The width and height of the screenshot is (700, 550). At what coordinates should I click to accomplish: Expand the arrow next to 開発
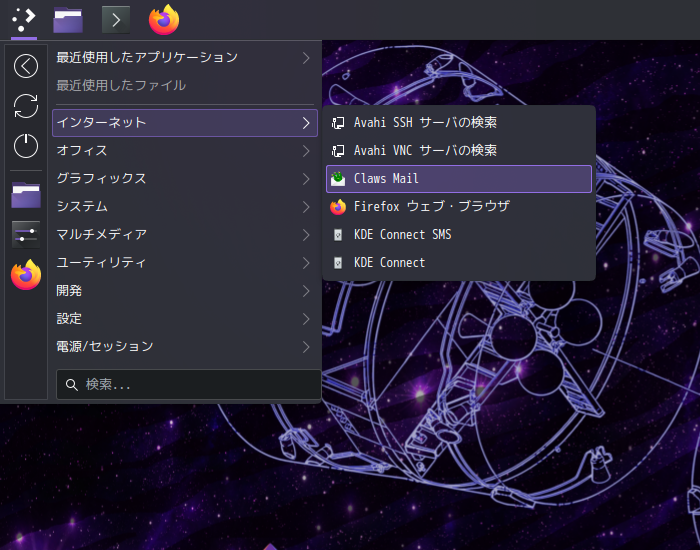pyautogui.click(x=306, y=291)
